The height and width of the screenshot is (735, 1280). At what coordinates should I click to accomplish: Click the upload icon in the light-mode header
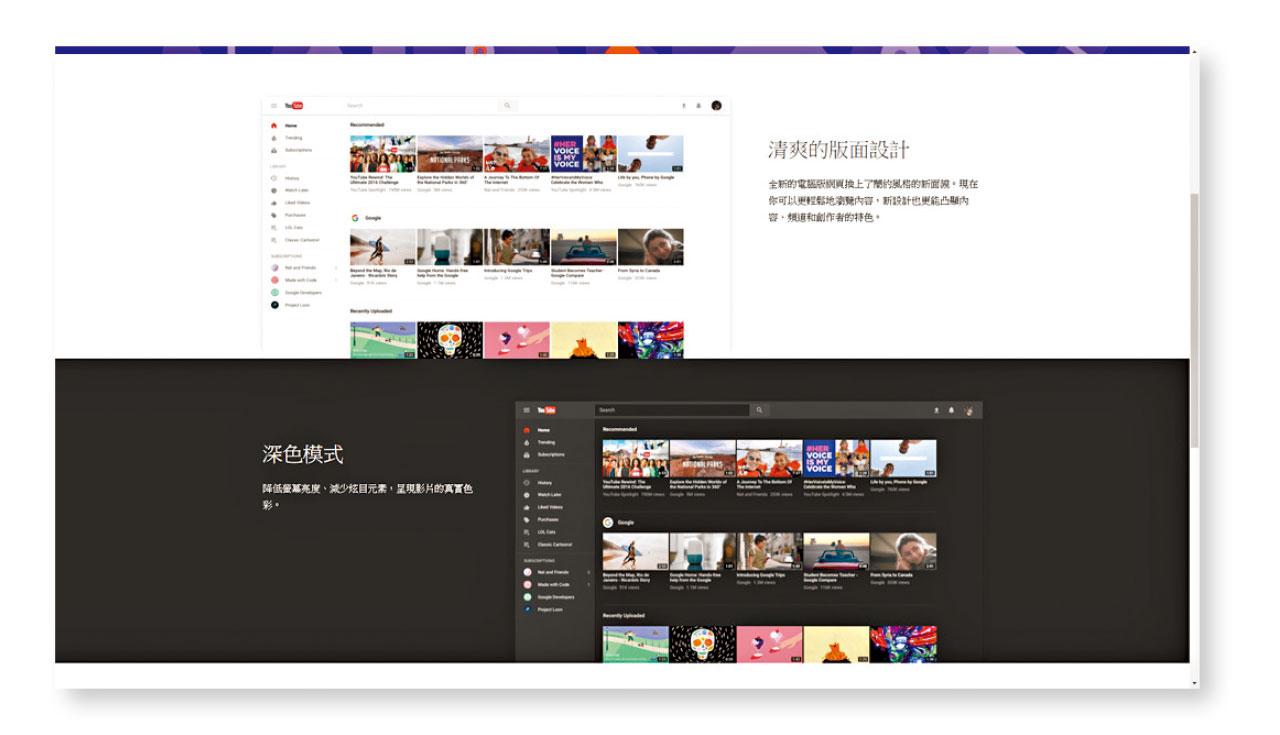click(x=684, y=105)
